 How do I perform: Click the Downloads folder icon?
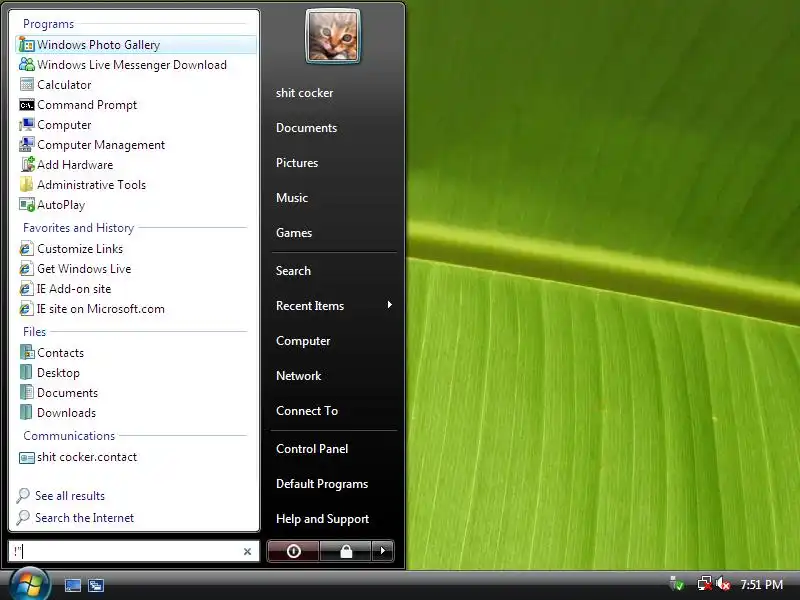[26, 412]
